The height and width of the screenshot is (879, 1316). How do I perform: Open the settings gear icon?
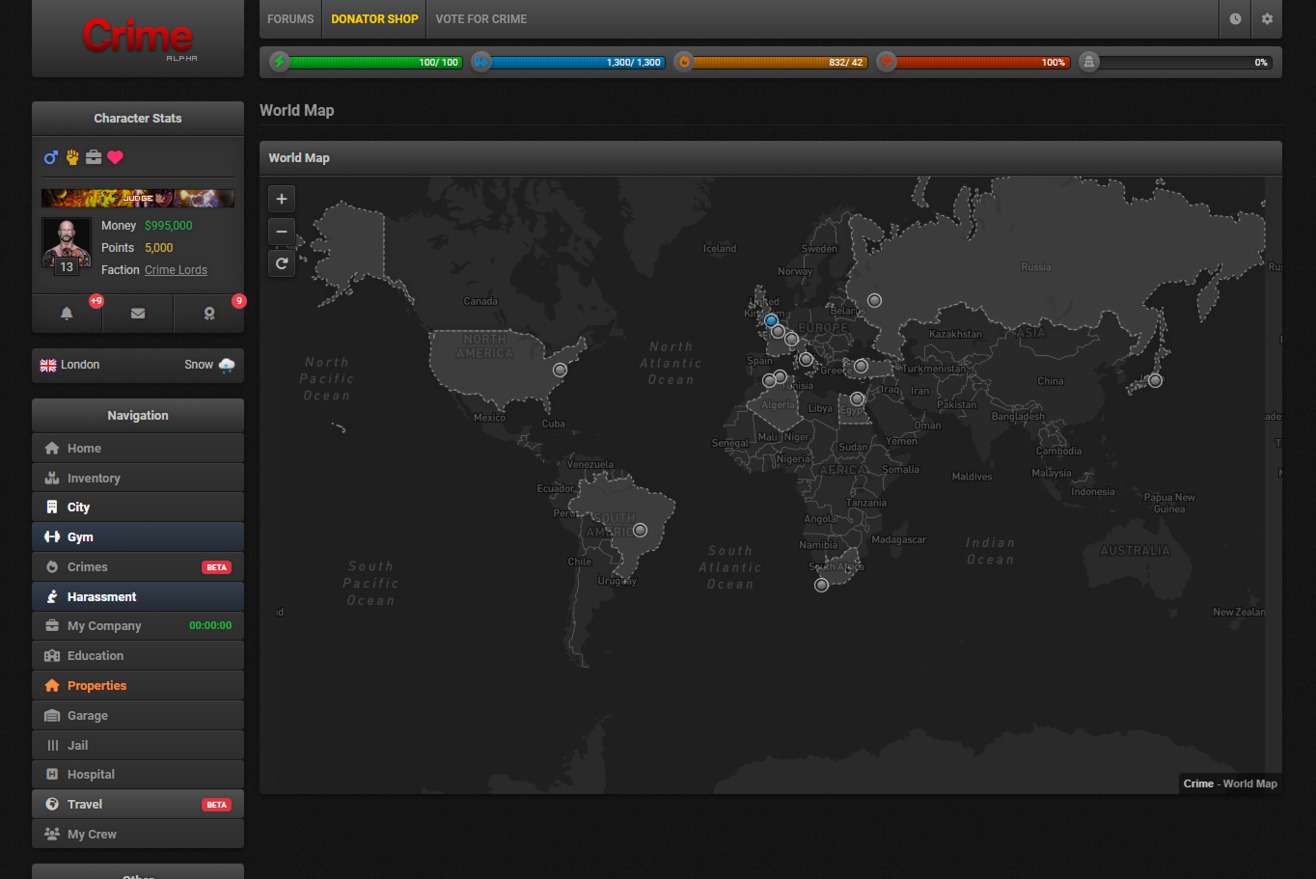[1267, 19]
